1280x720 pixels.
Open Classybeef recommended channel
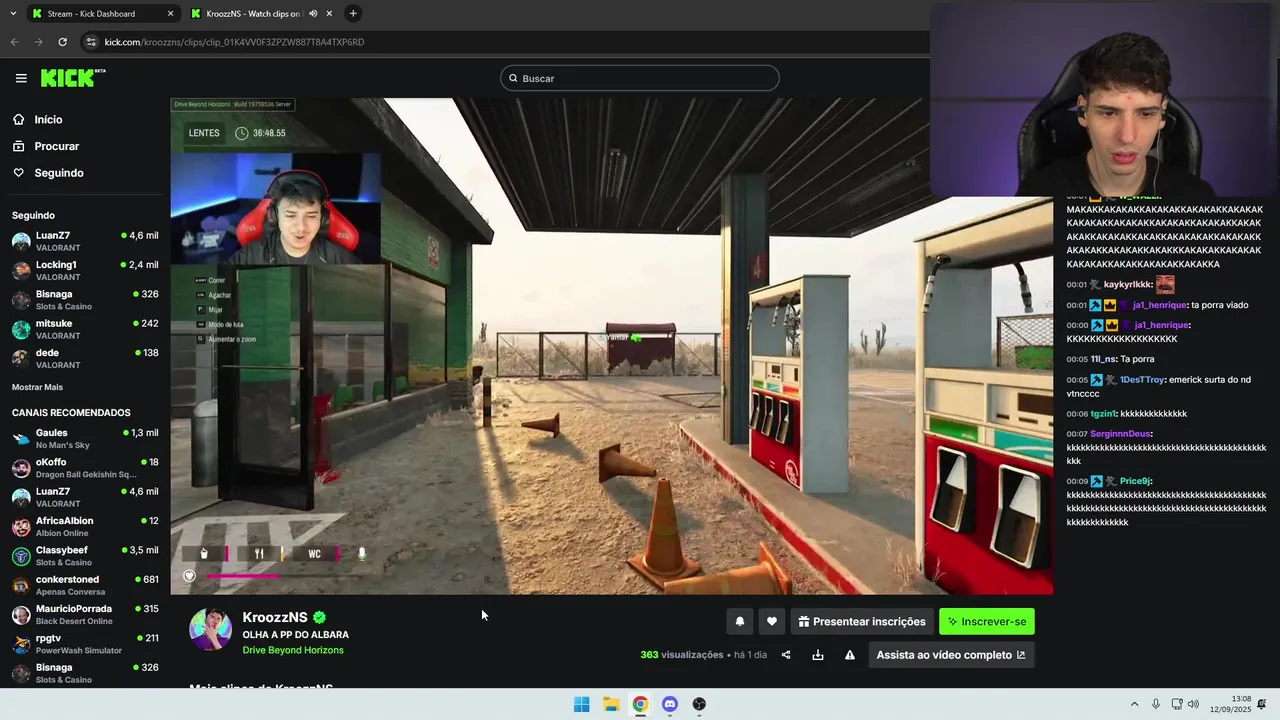[85, 556]
